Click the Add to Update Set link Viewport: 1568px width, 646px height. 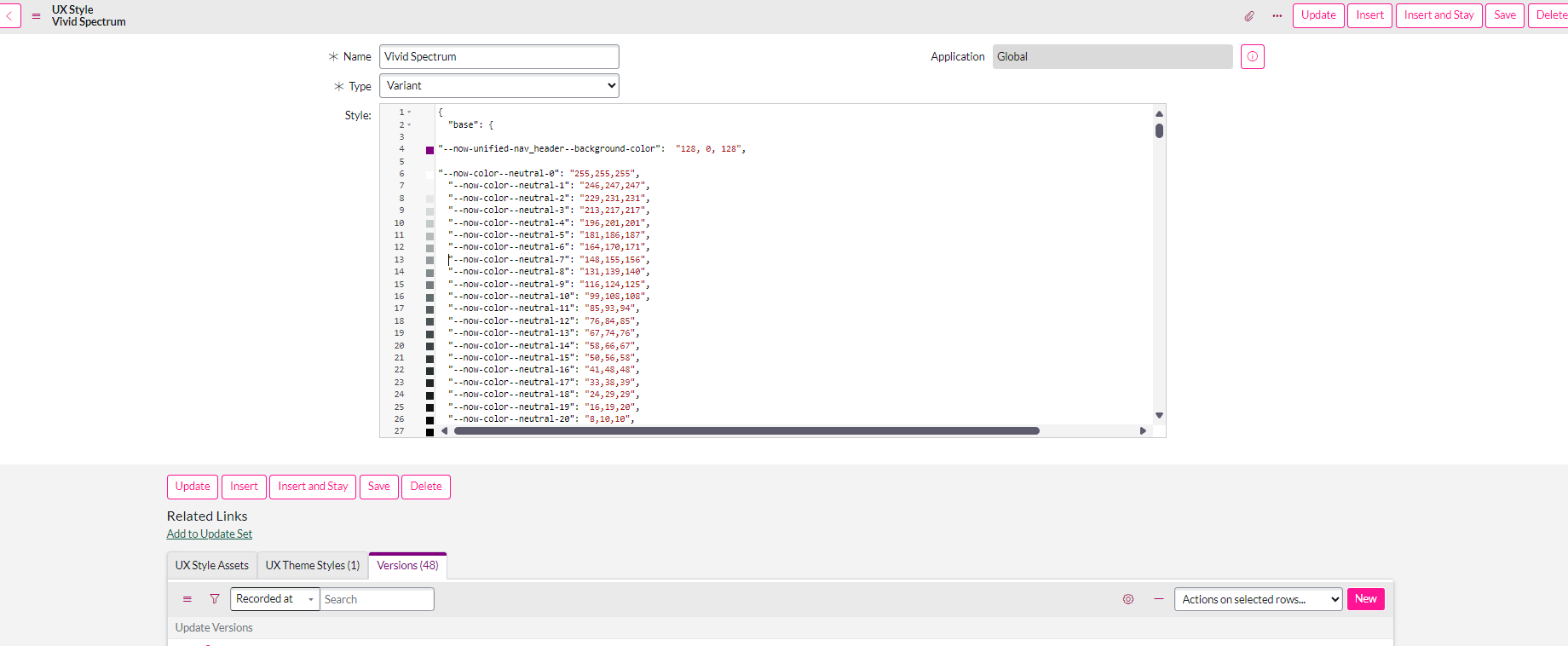[210, 534]
